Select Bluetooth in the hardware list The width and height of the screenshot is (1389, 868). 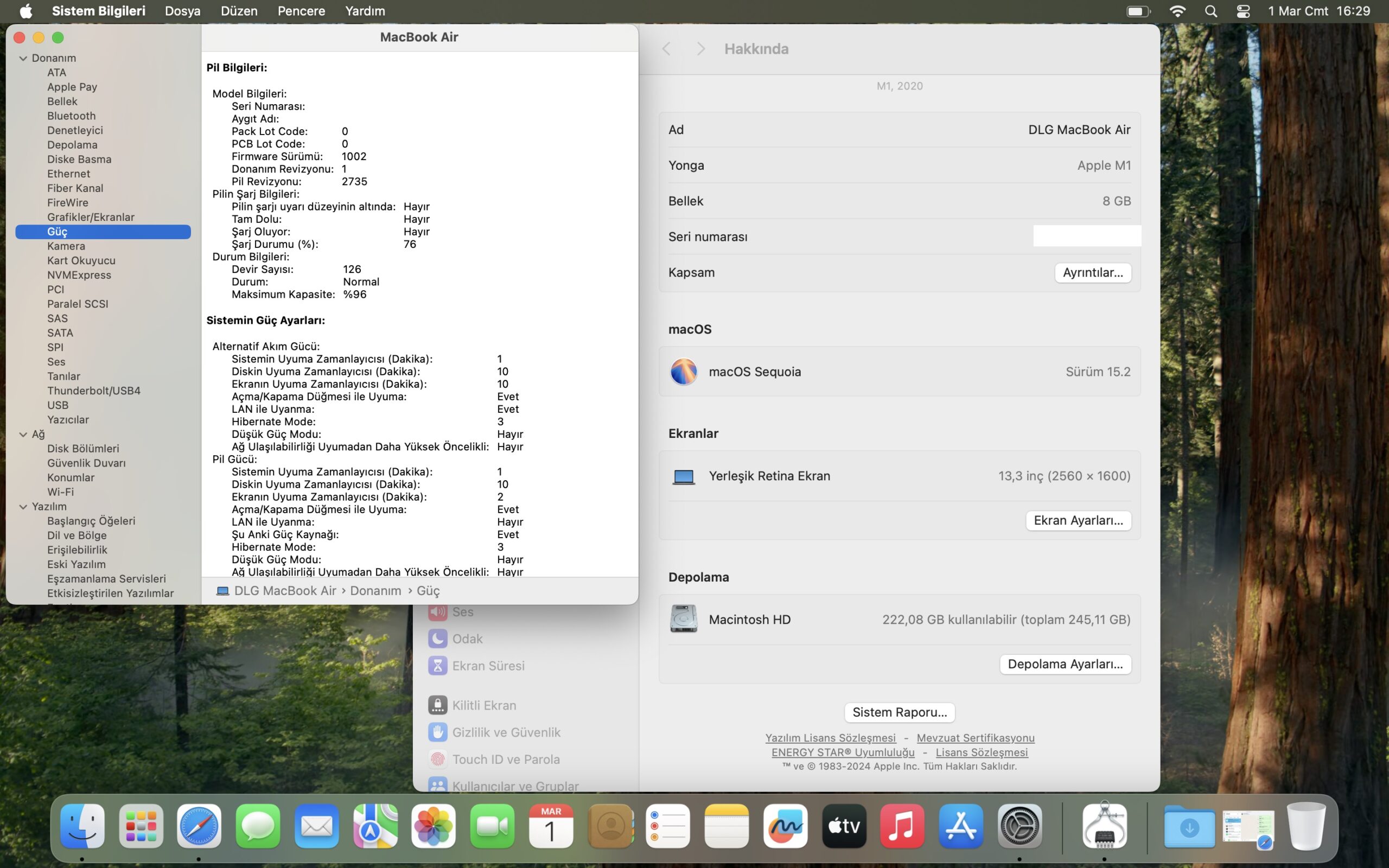click(71, 116)
